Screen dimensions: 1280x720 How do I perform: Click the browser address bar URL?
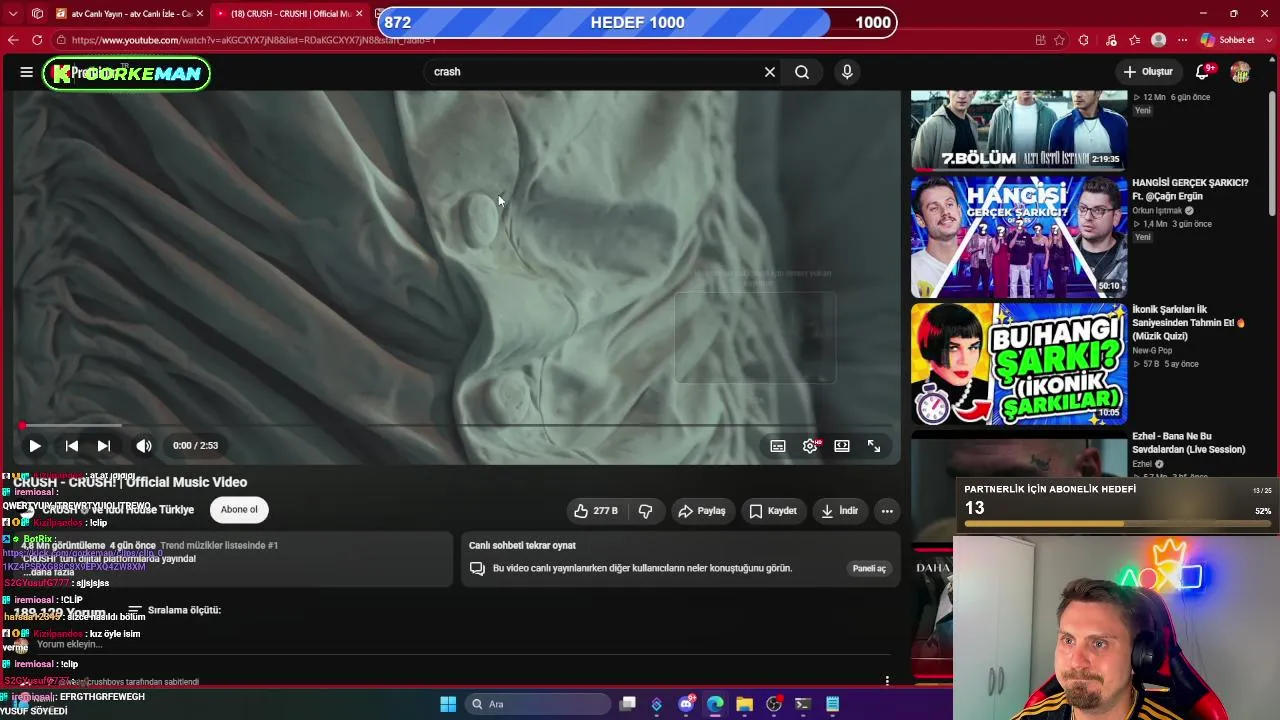tap(254, 40)
